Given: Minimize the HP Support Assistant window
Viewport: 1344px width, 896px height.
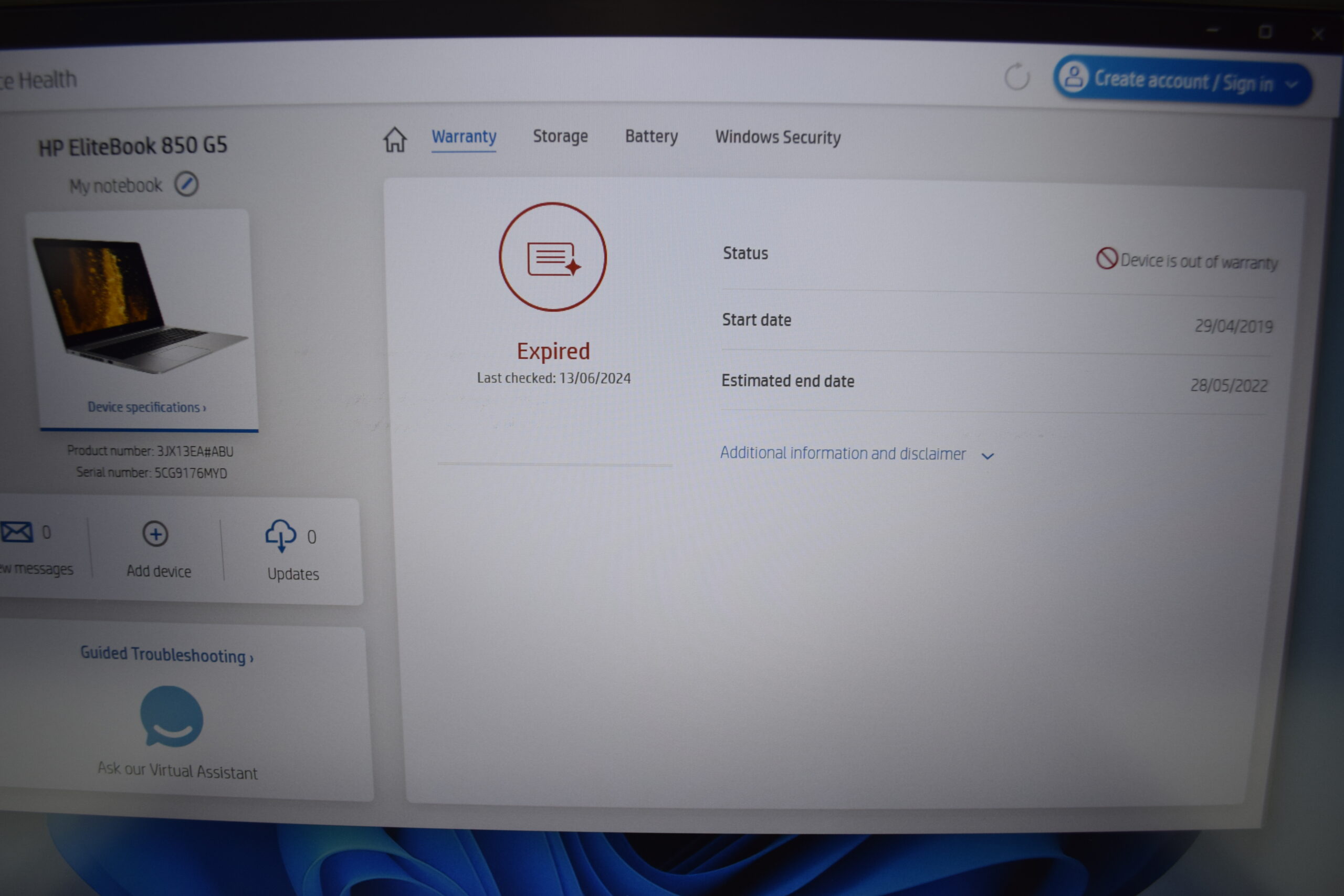Looking at the screenshot, I should click(1213, 30).
